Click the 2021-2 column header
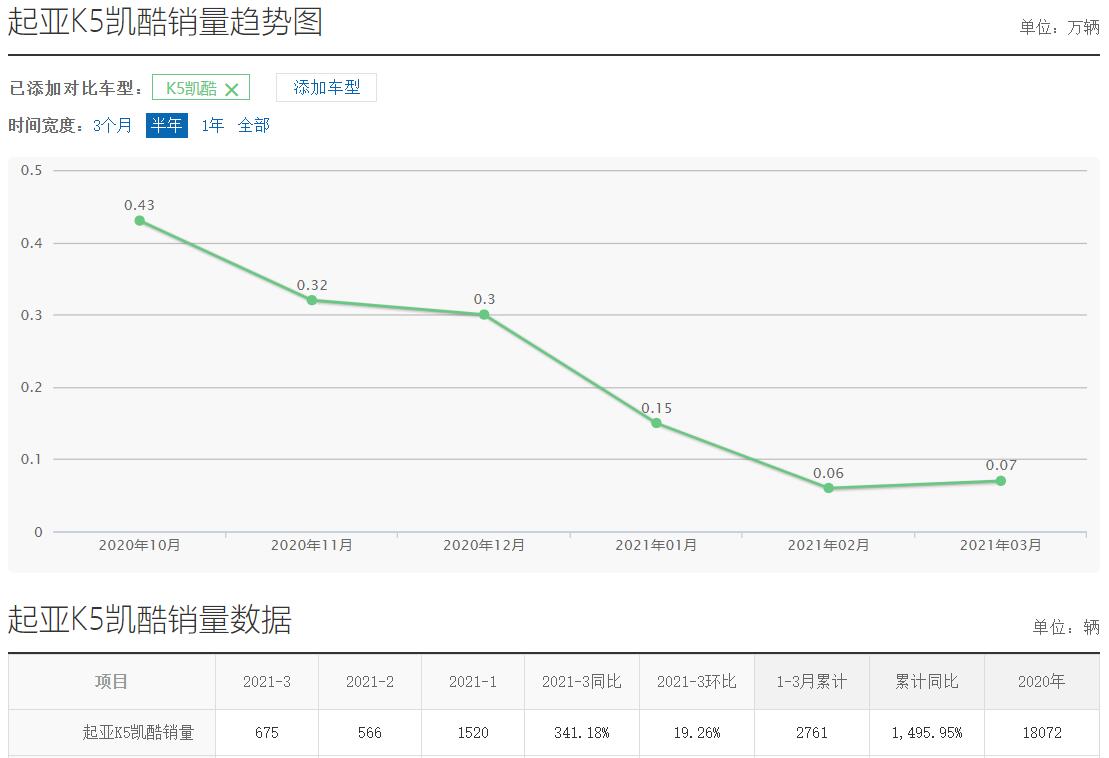 [370, 682]
